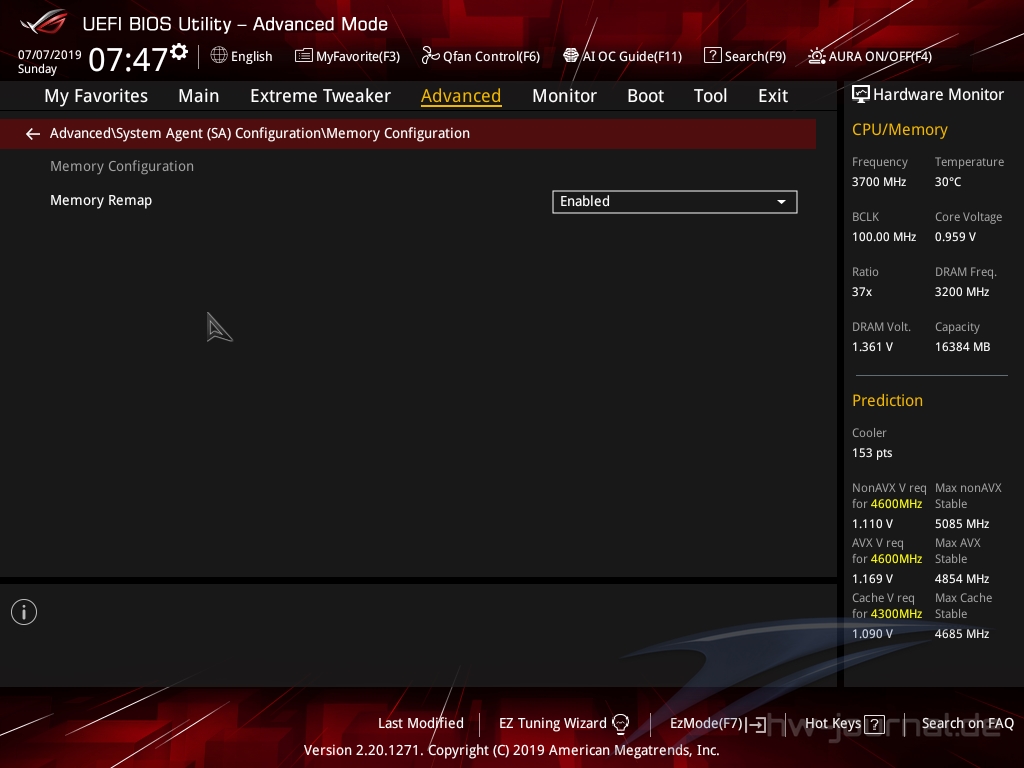Click the Search question-mark icon
This screenshot has height=768, width=1024.
click(712, 56)
